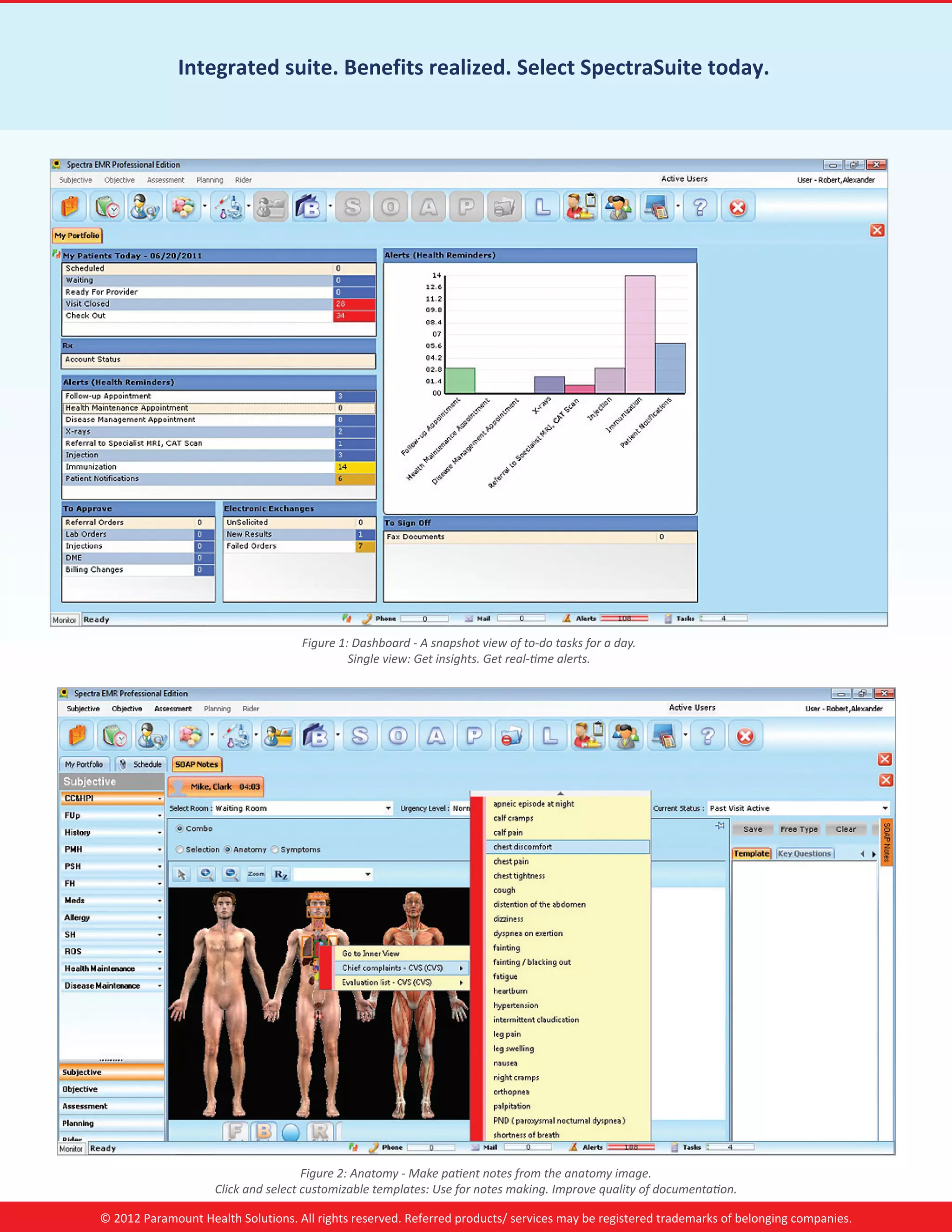Screen dimensions: 952x1232
Task: Click the tall Immunization bar in Alerts chart
Action: (x=640, y=335)
